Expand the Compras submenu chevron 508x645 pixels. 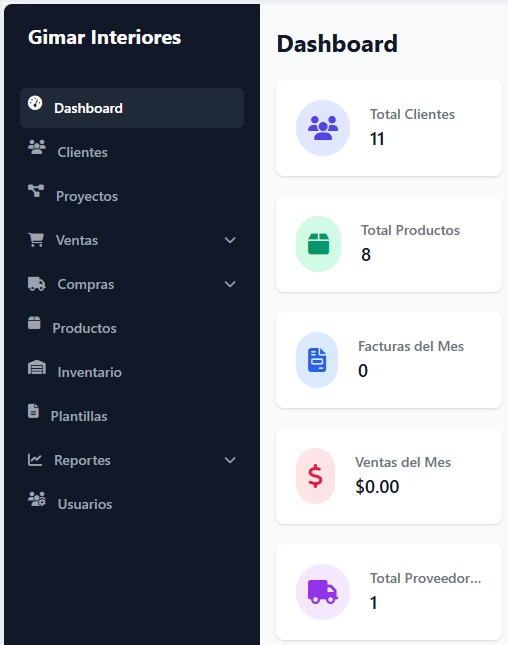[230, 284]
